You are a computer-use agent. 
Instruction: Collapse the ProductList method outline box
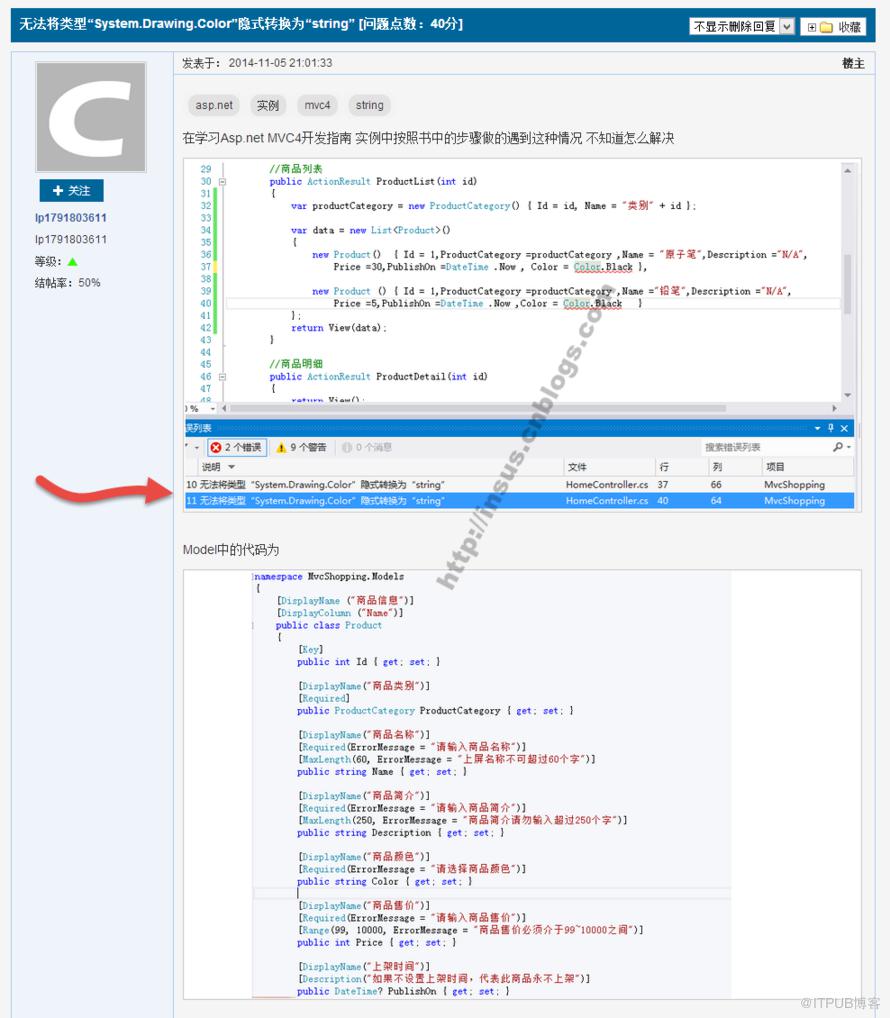[x=222, y=182]
